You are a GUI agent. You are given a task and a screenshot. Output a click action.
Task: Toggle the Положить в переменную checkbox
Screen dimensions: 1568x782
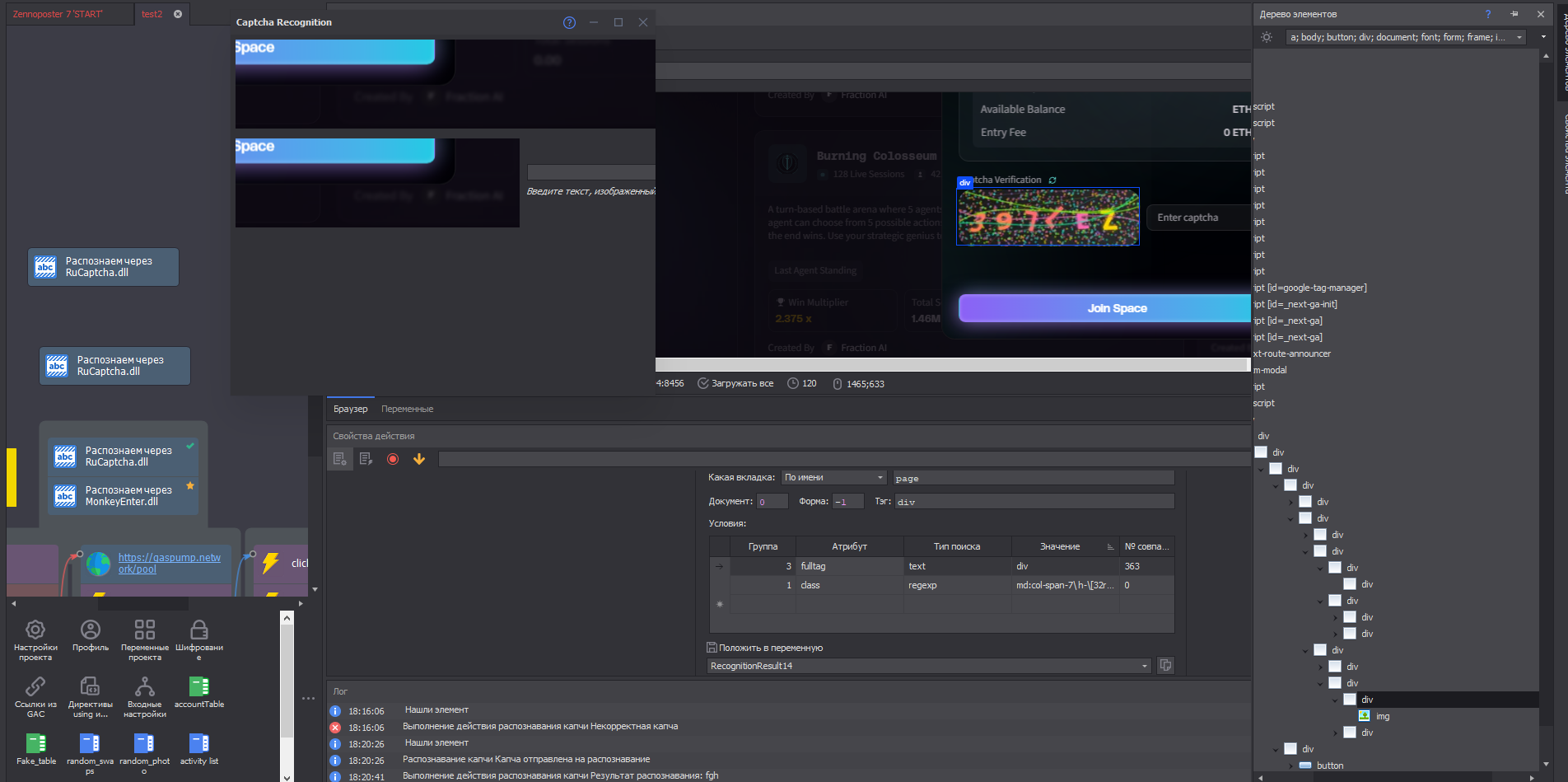pos(712,648)
